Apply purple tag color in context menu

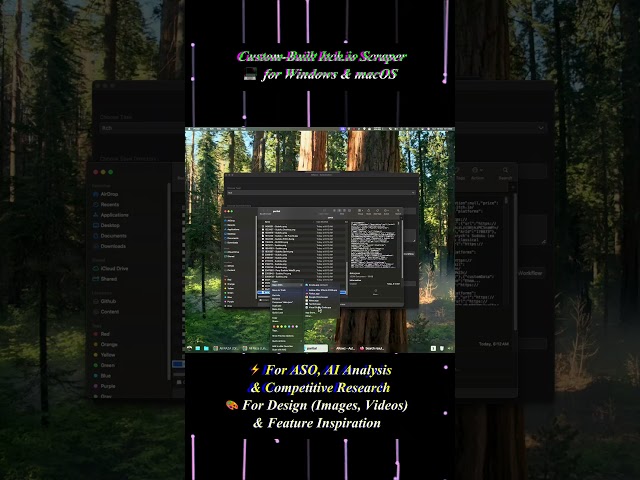point(293,327)
